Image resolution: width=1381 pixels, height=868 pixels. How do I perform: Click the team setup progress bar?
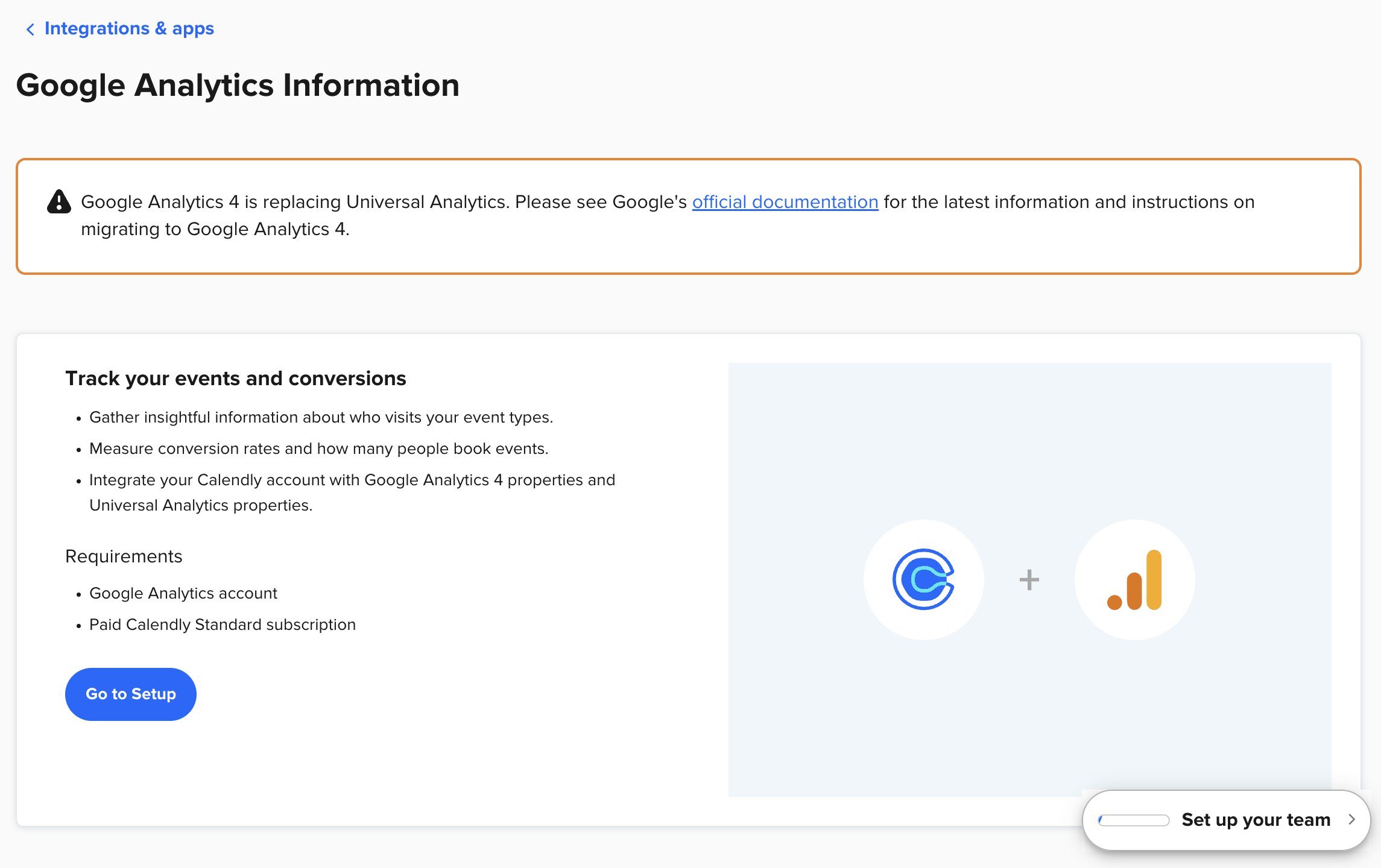click(x=1134, y=820)
